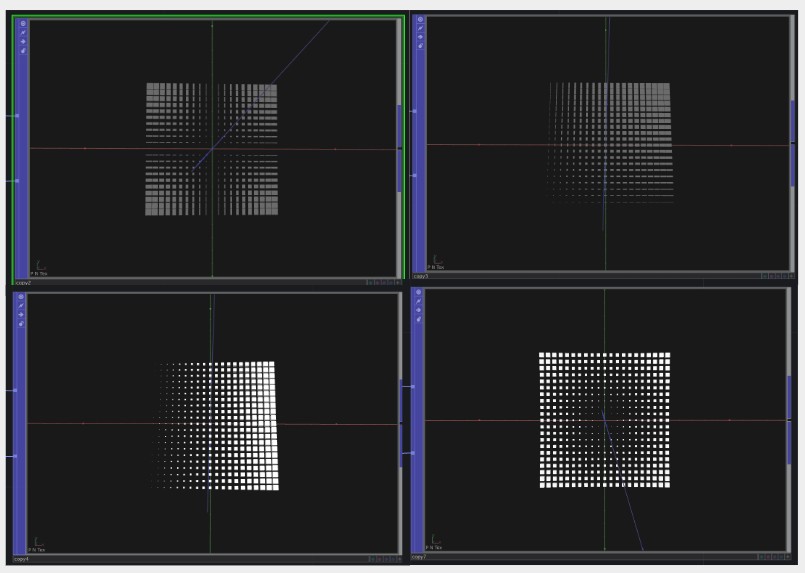This screenshot has height=573, width=805.
Task: Click the copy3 geometry viewer grid
Action: [x=608, y=142]
